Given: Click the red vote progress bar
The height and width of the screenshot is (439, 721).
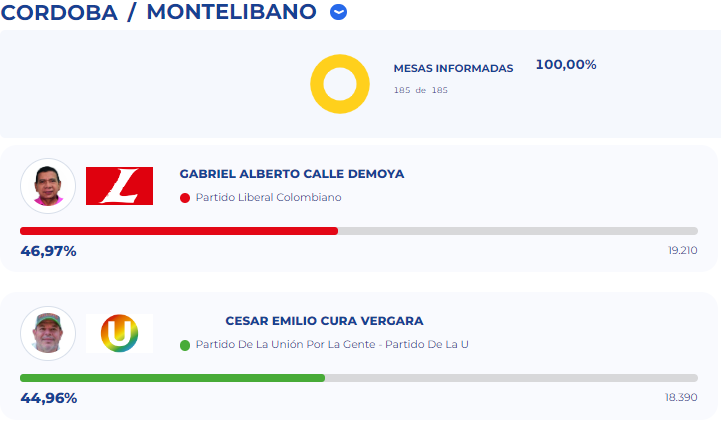Looking at the screenshot, I should [179, 231].
